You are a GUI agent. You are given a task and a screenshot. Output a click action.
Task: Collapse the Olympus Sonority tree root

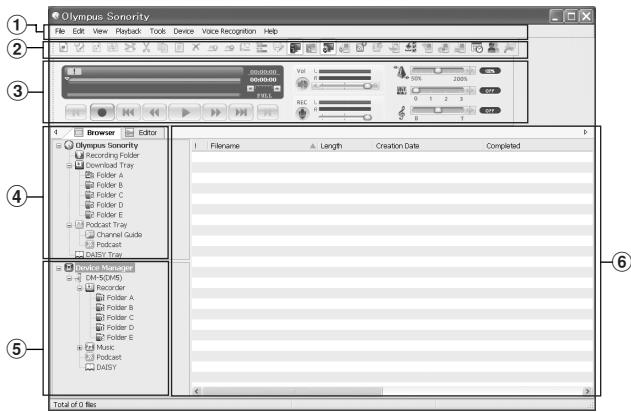59,146
